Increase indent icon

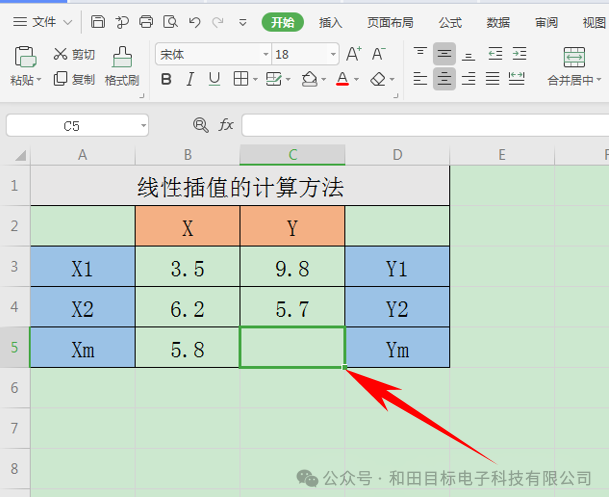[519, 53]
